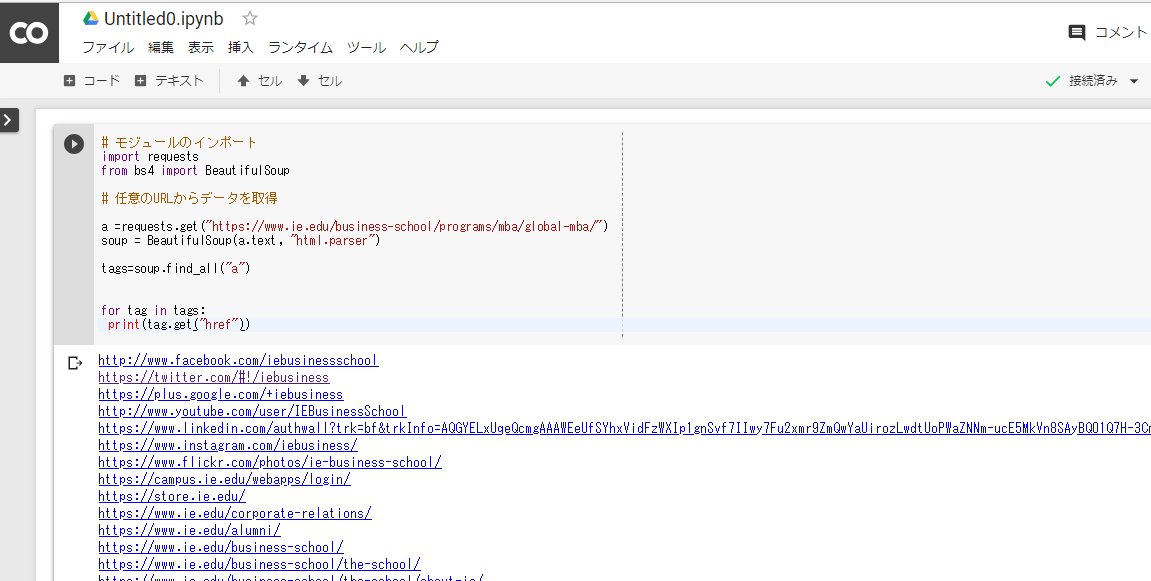Move cell up with up-arrow セル
The height and width of the screenshot is (581, 1151).
point(259,81)
